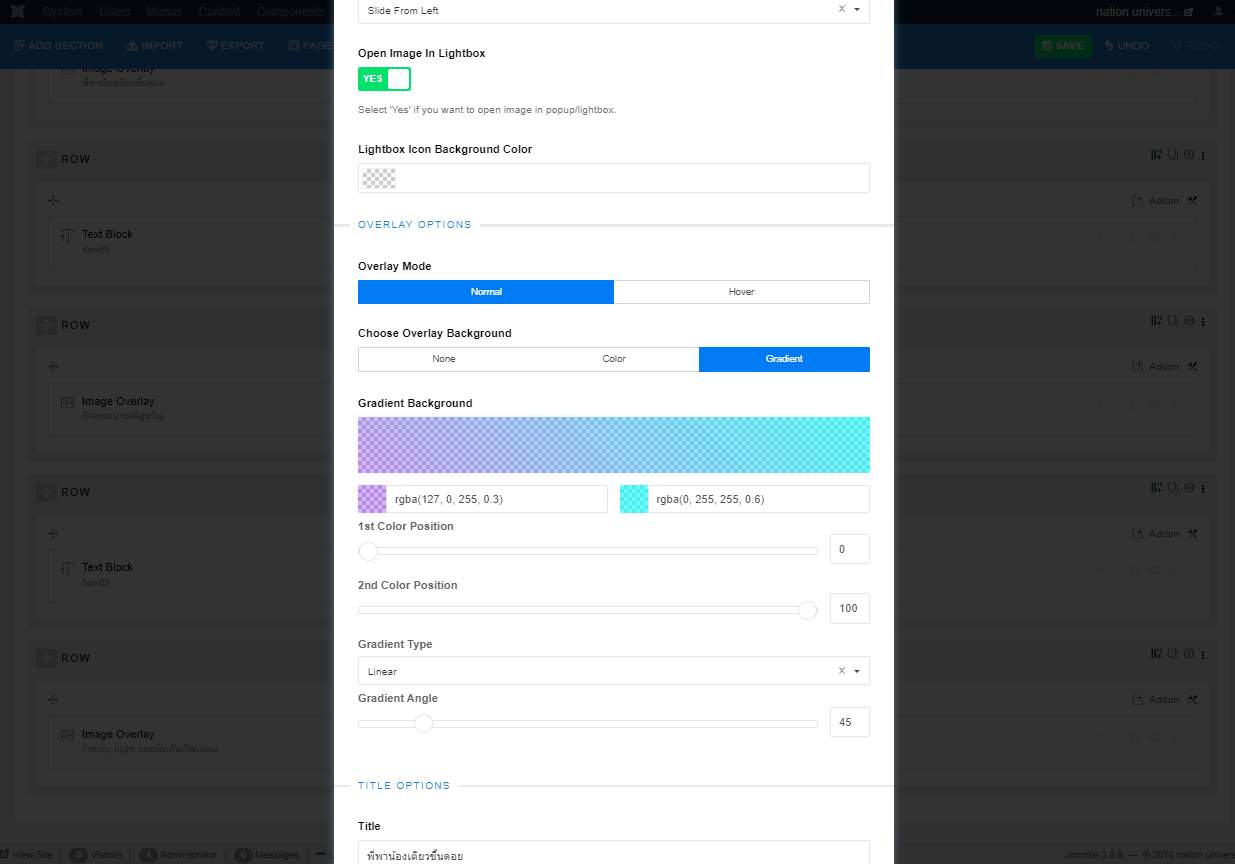
Task: Click the Export toolbar icon
Action: point(212,46)
